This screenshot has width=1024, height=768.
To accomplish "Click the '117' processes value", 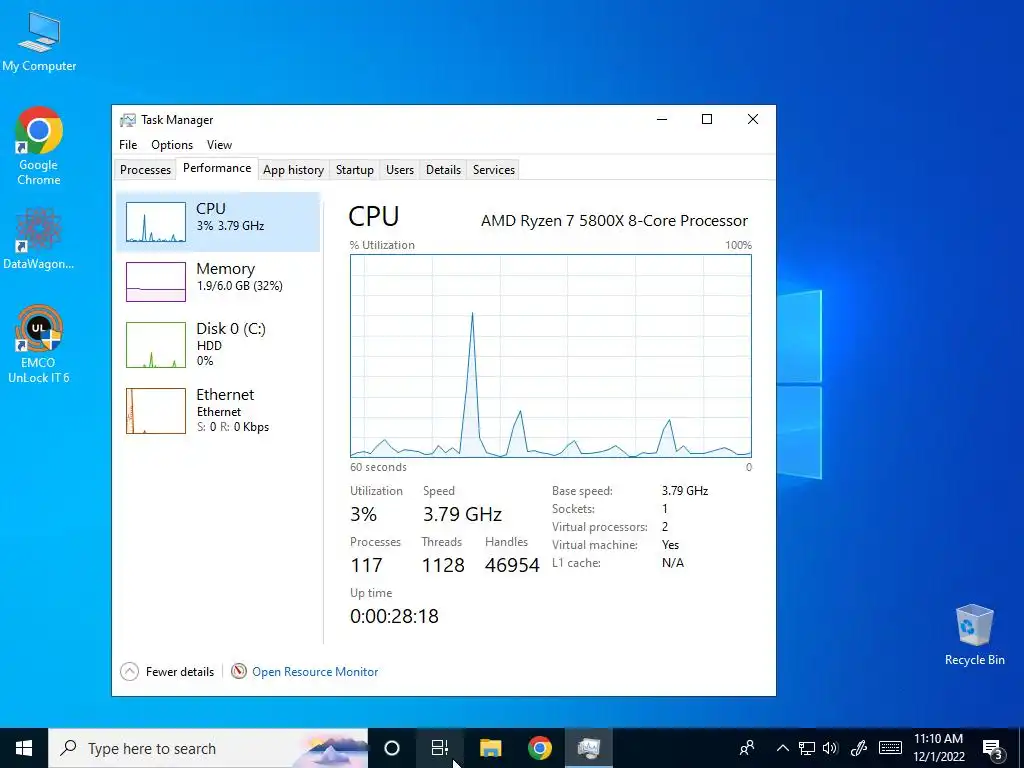I will (366, 565).
